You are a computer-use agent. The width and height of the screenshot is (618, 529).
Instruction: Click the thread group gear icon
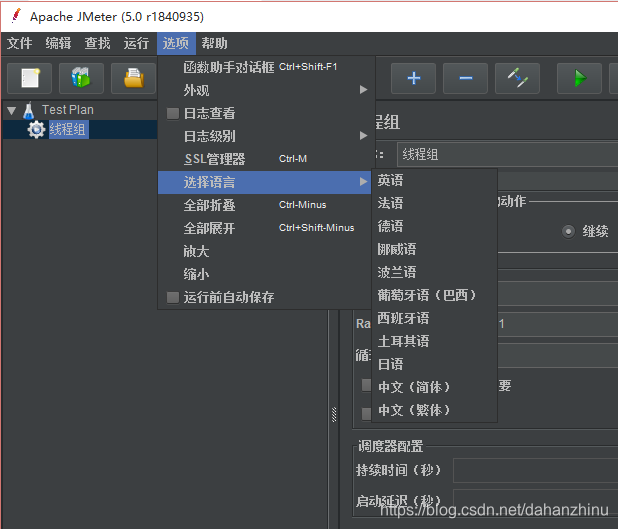(x=36, y=129)
